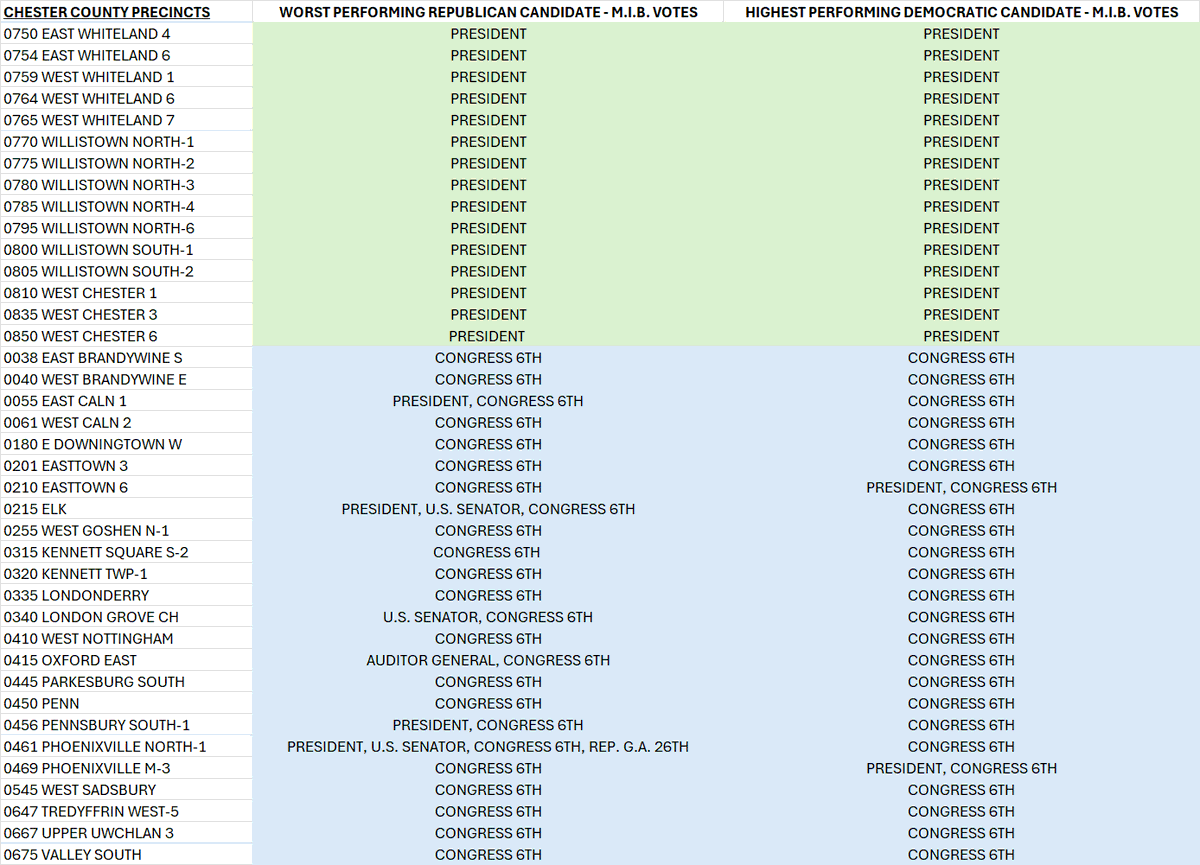Select the 0315 KENNETT SQUARE S-2 cell
This screenshot has height=865, width=1200.
126,552
